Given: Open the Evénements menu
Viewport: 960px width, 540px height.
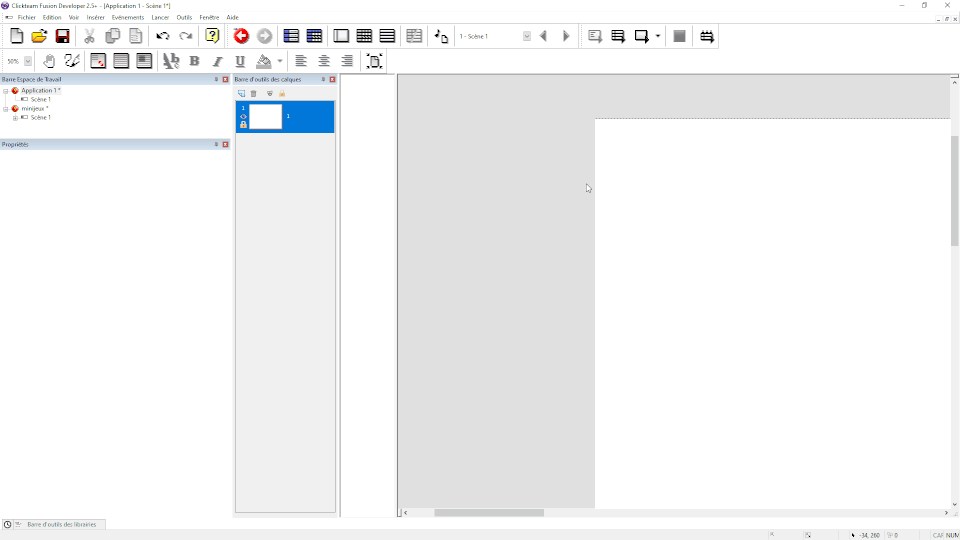Looking at the screenshot, I should pos(128,17).
